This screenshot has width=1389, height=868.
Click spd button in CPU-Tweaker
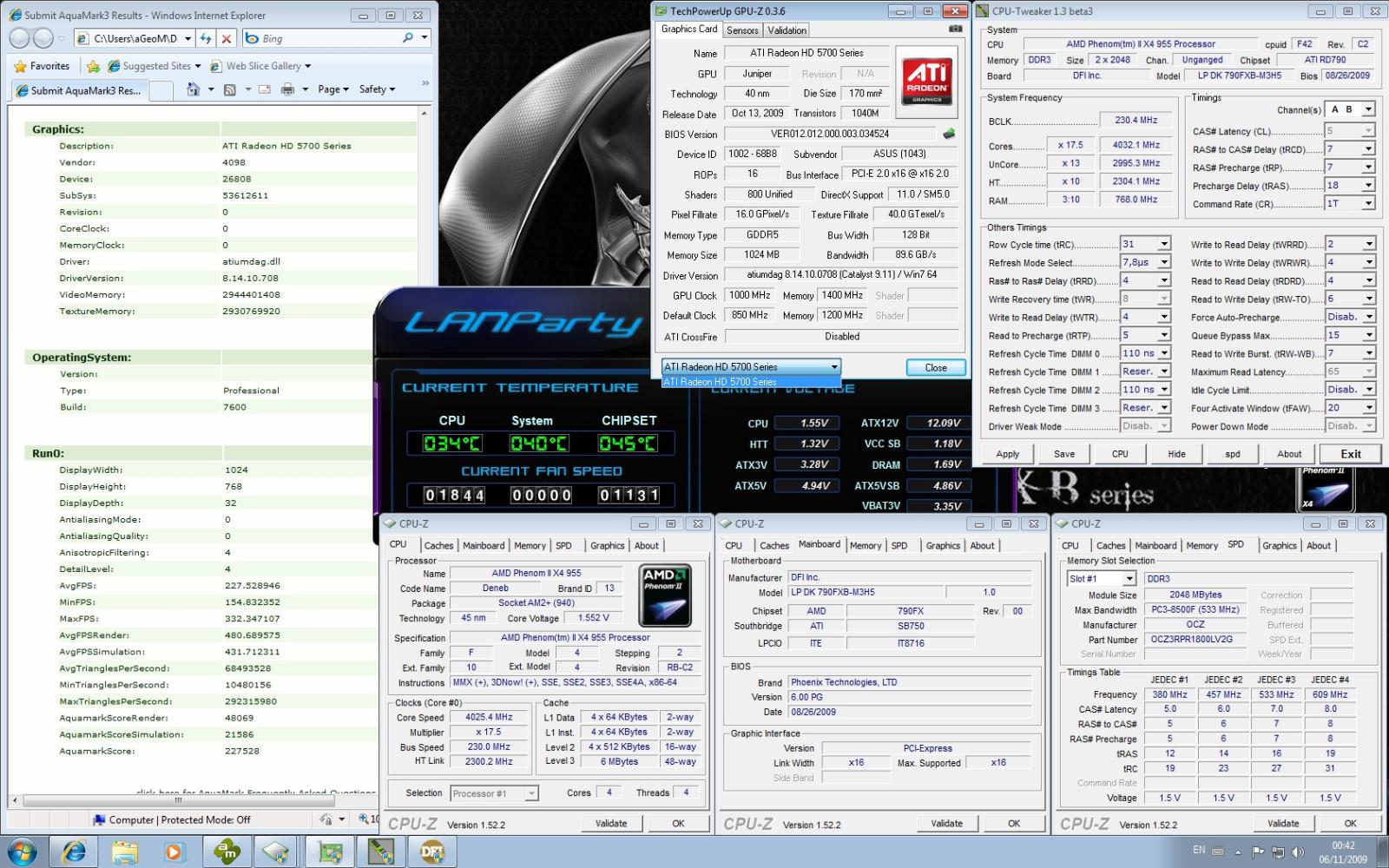click(1233, 454)
